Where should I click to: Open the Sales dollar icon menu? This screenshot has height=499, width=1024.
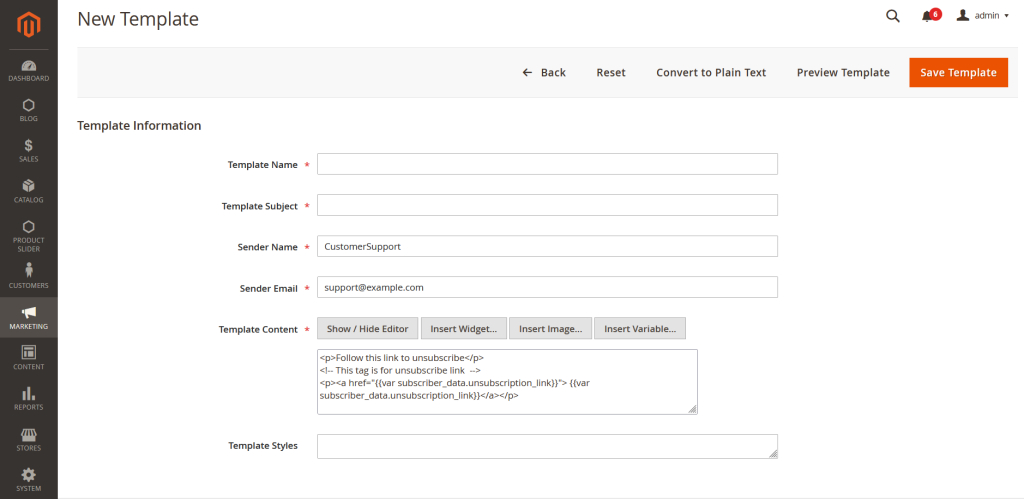[28, 151]
